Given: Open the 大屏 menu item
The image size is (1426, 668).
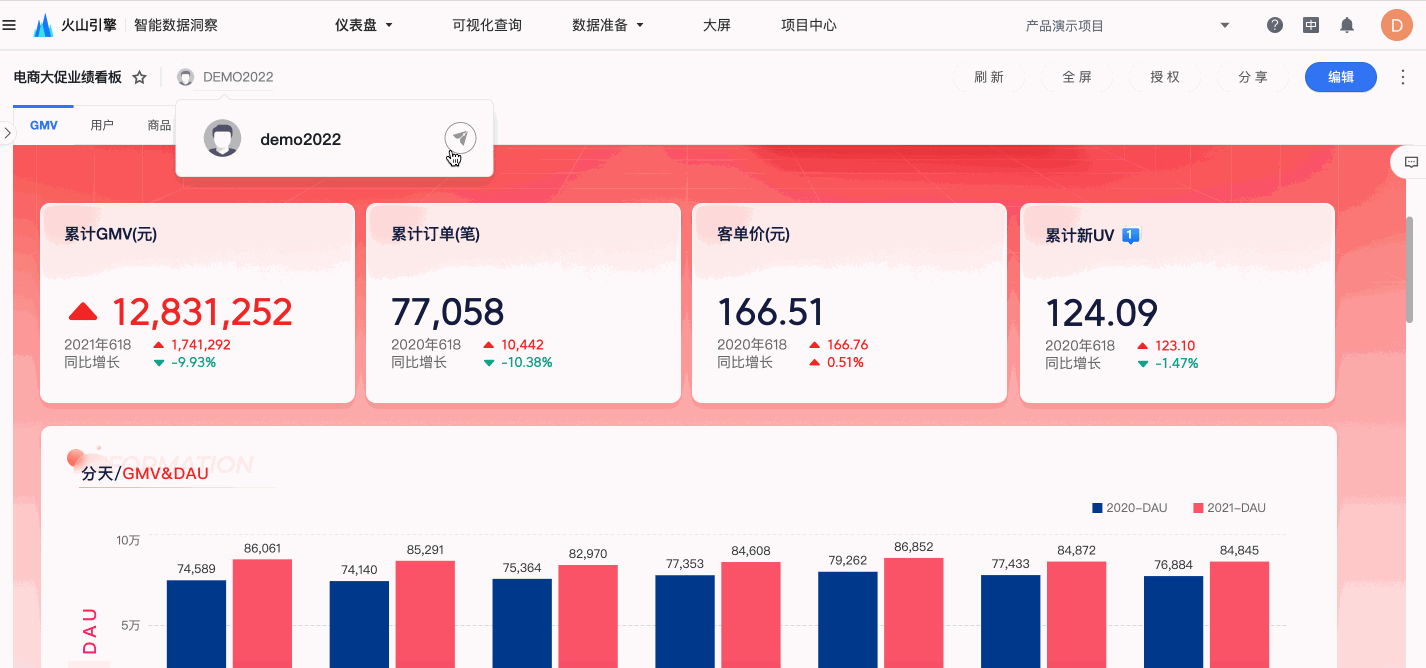Looking at the screenshot, I should 717,25.
